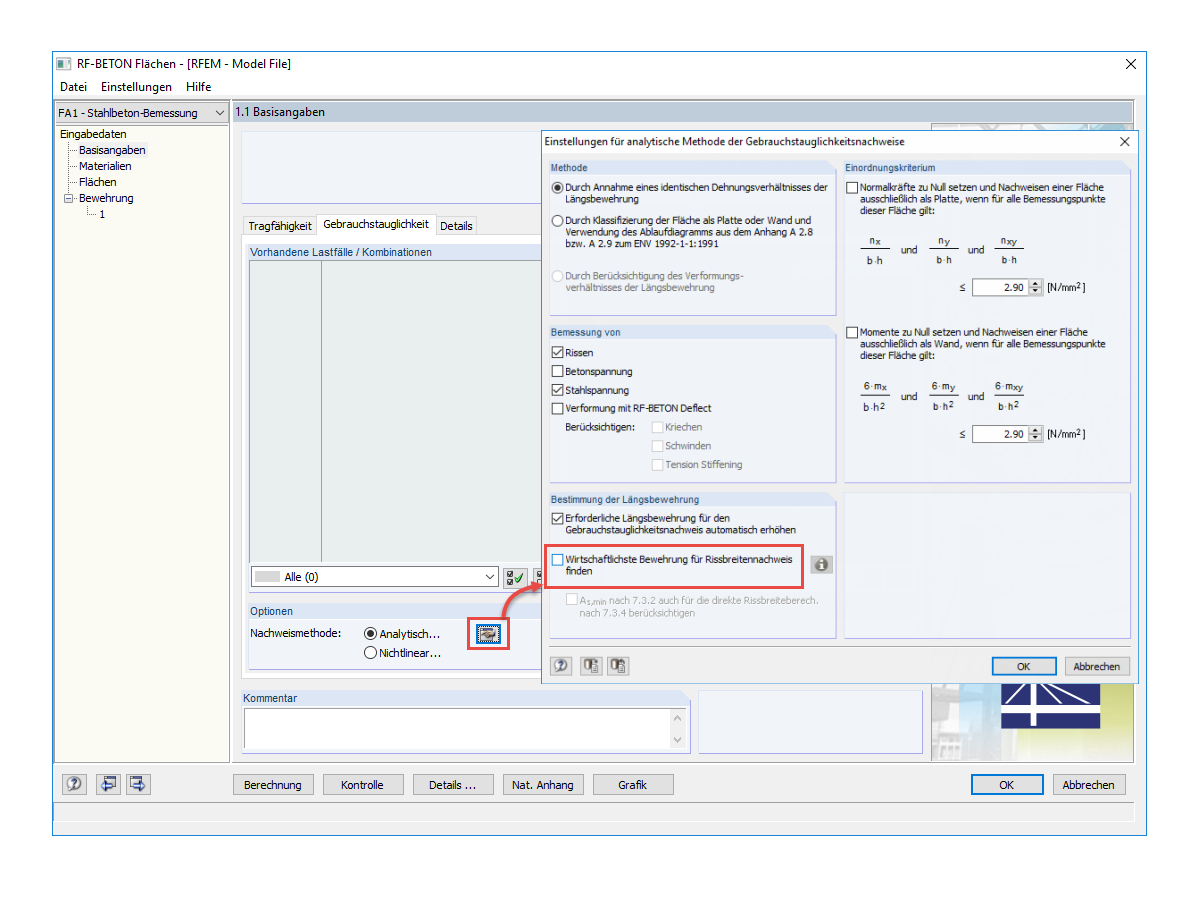Select method Klassifizierung als Platte oder Wand
The width and height of the screenshot is (1200, 900).
557,221
